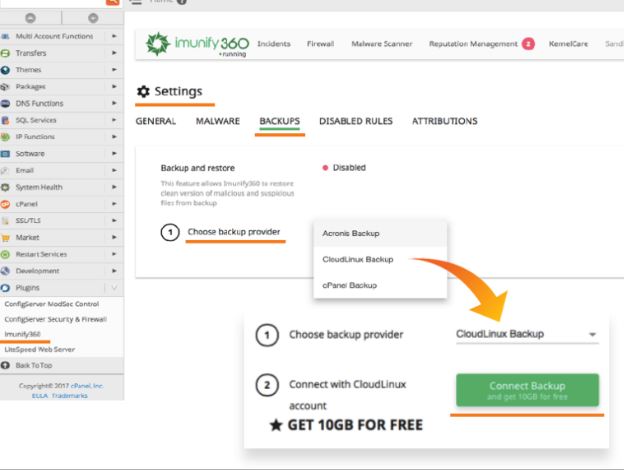
Task: Expand the Multi Account Functions arrow
Action: 114,36
